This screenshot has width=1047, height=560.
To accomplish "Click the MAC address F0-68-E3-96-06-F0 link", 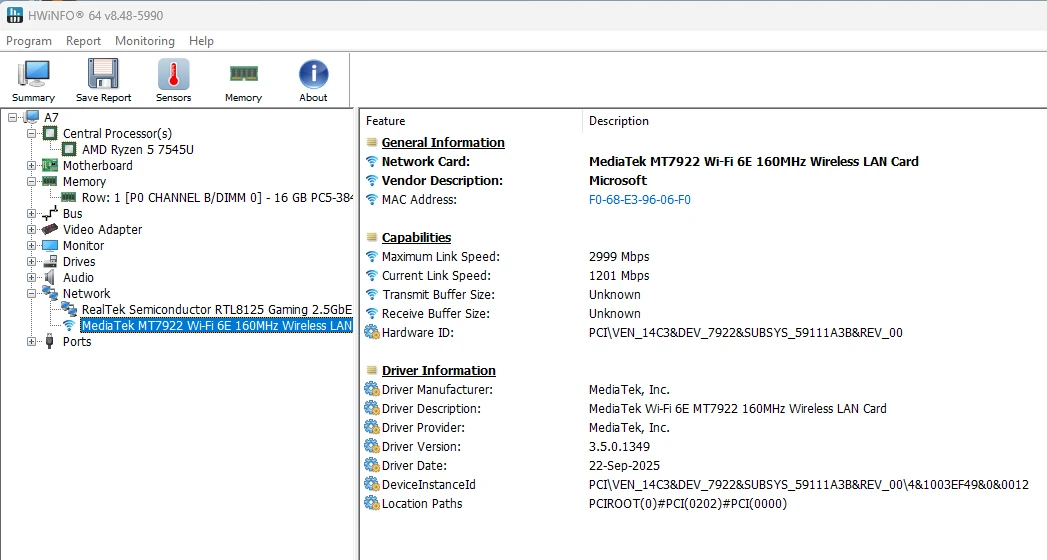I will tap(640, 200).
